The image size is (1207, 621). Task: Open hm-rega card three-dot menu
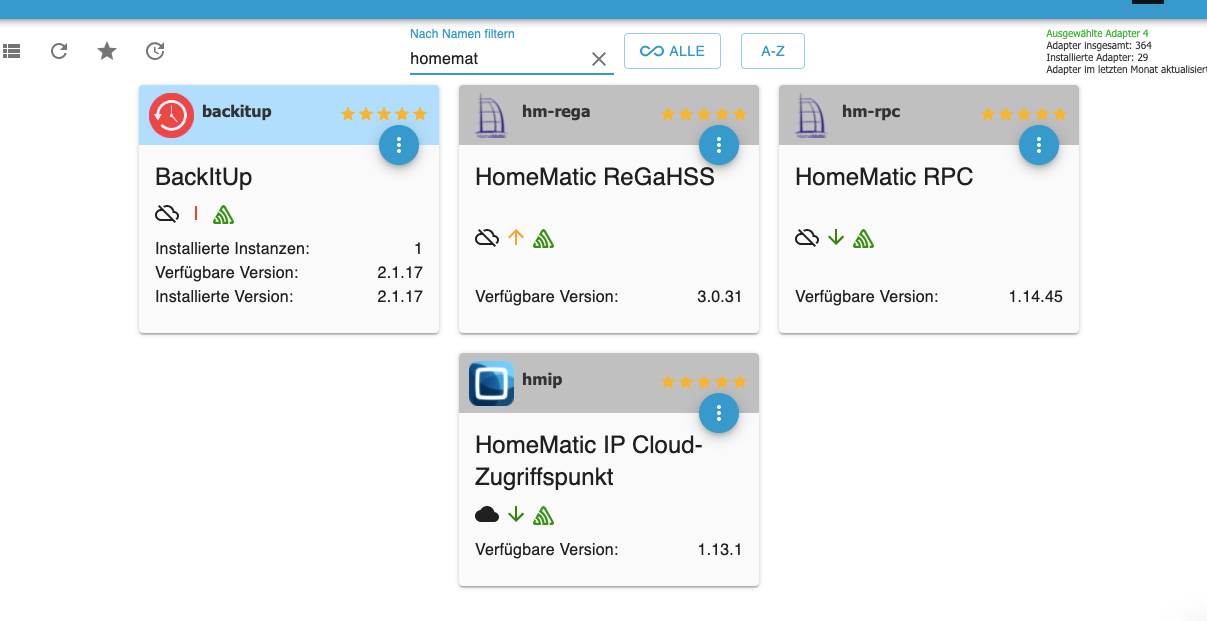[719, 145]
